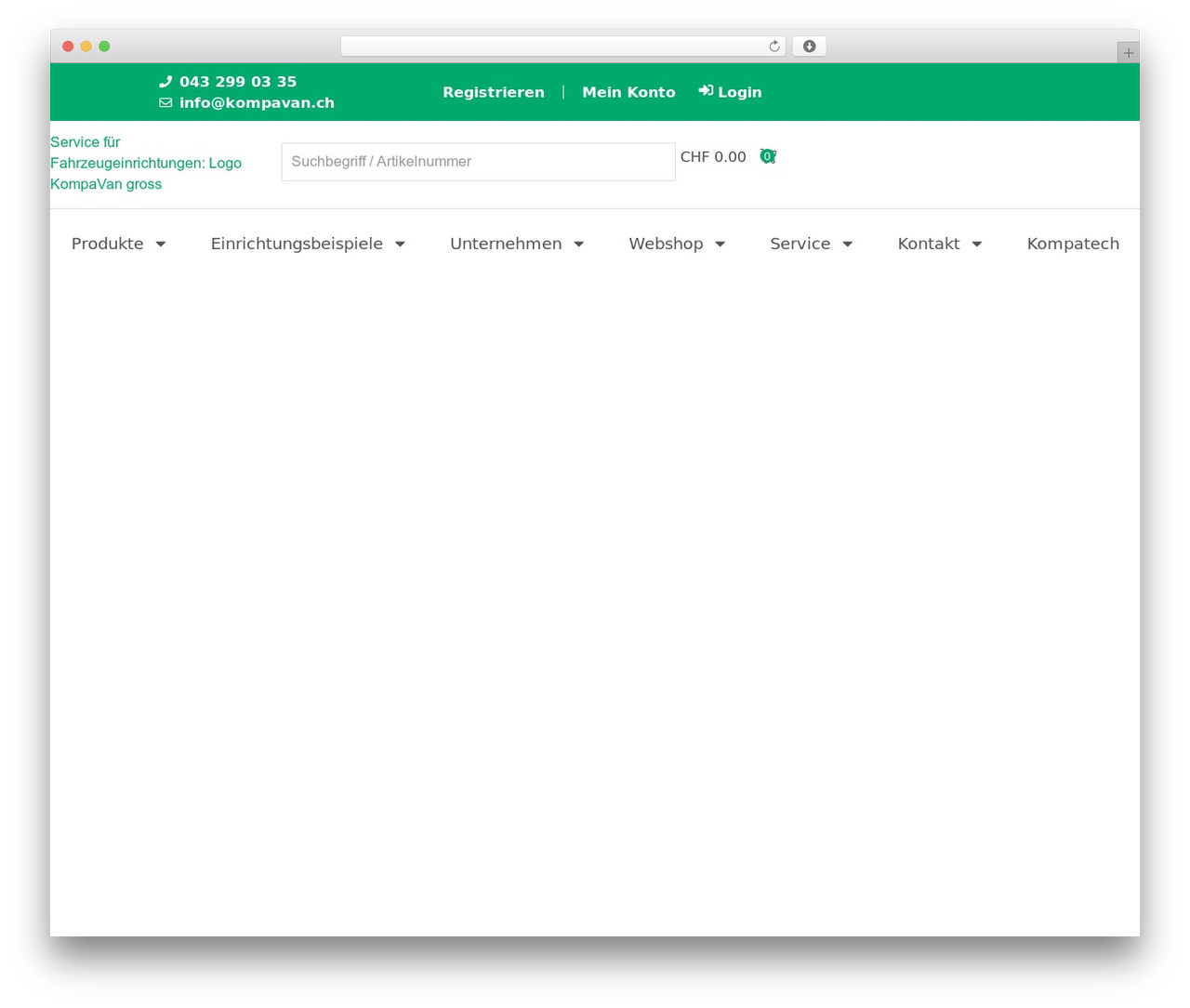The height and width of the screenshot is (1008, 1190).
Task: Click the Login arrow icon
Action: [x=706, y=90]
